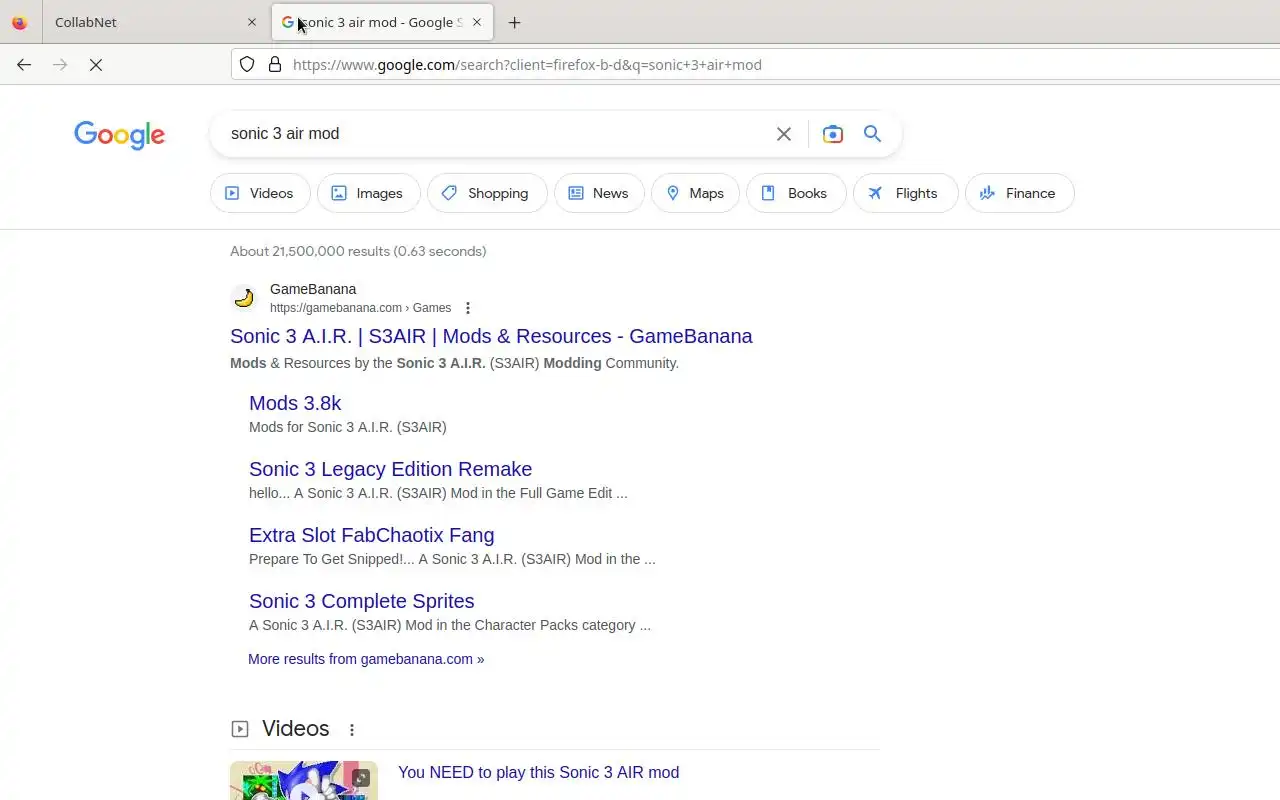Viewport: 1280px width, 800px height.
Task: Open 'You NEED to play this Sonic 3 AIR mod'
Action: tap(538, 772)
